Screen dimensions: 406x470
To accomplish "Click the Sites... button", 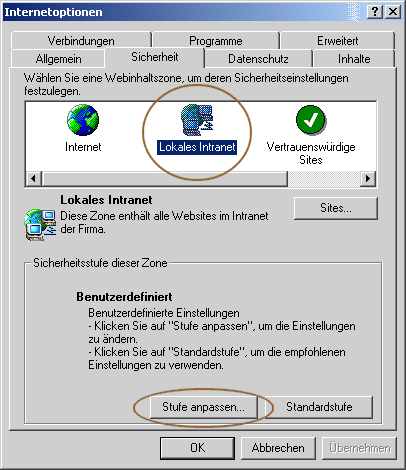I will tap(336, 208).
